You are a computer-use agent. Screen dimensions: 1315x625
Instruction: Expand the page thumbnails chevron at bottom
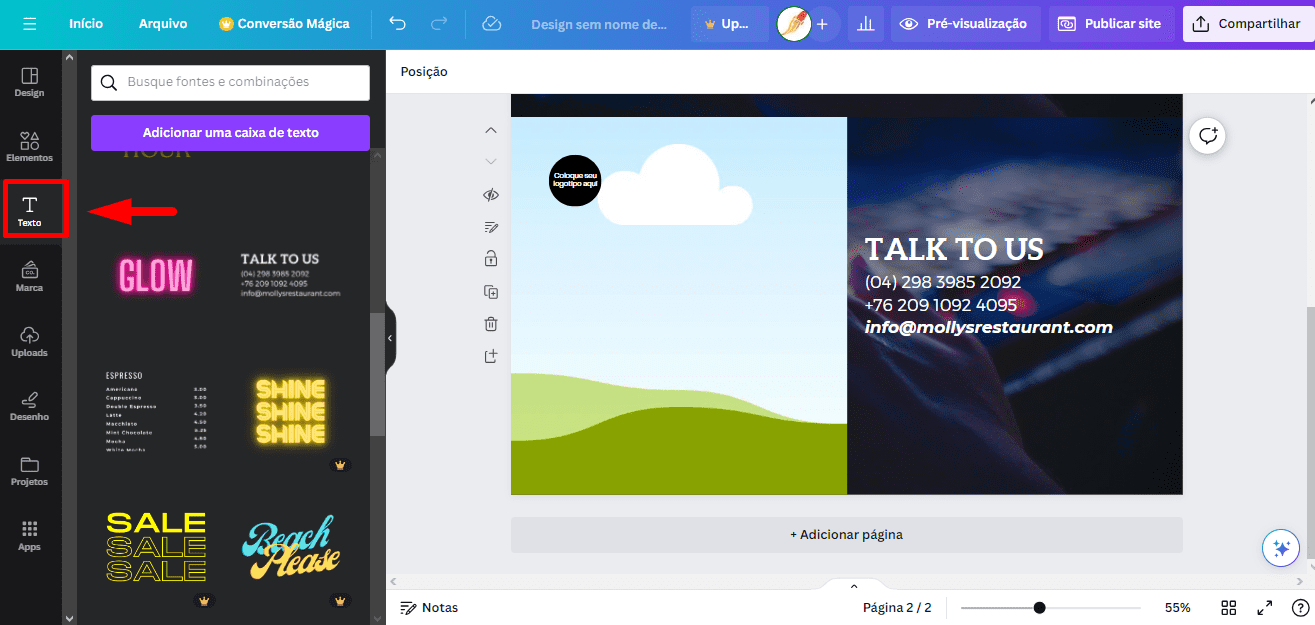coord(853,586)
